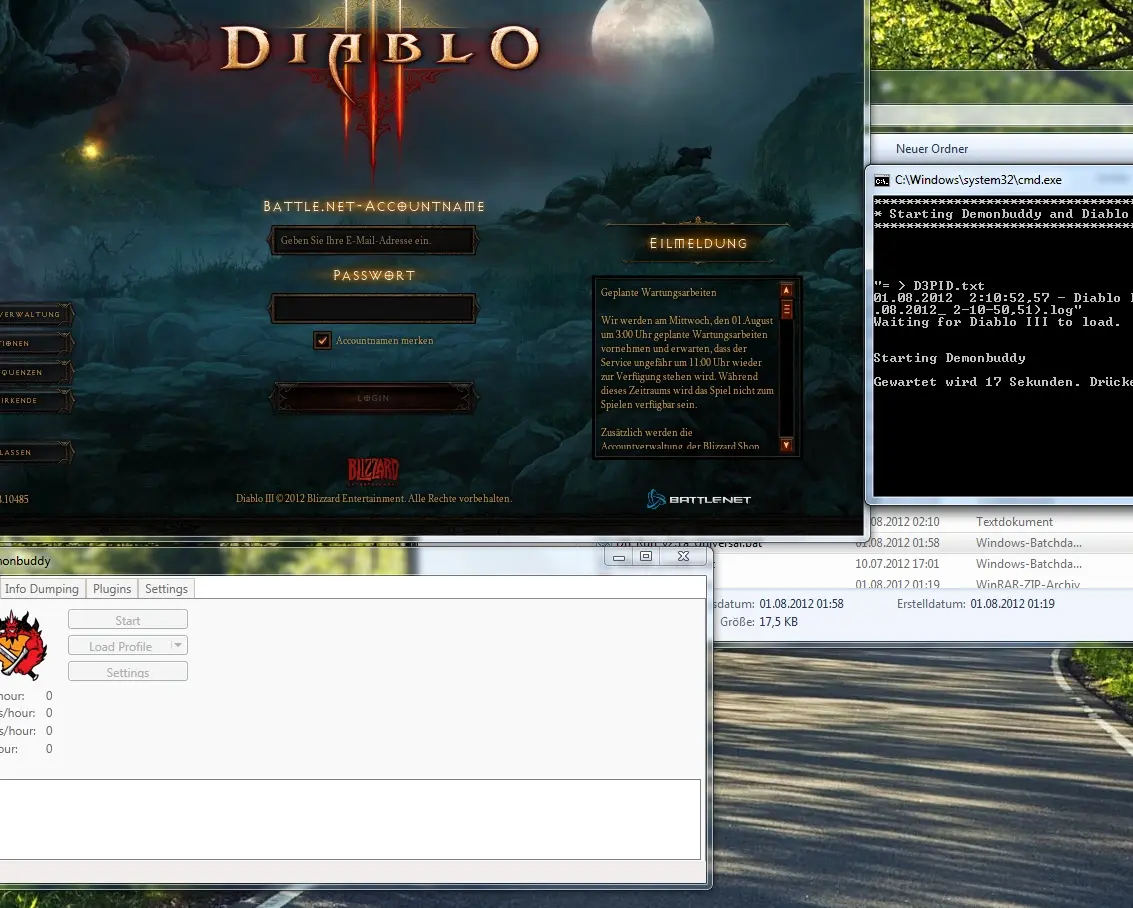Expand the Load Profile dropdown arrow

click(x=178, y=645)
